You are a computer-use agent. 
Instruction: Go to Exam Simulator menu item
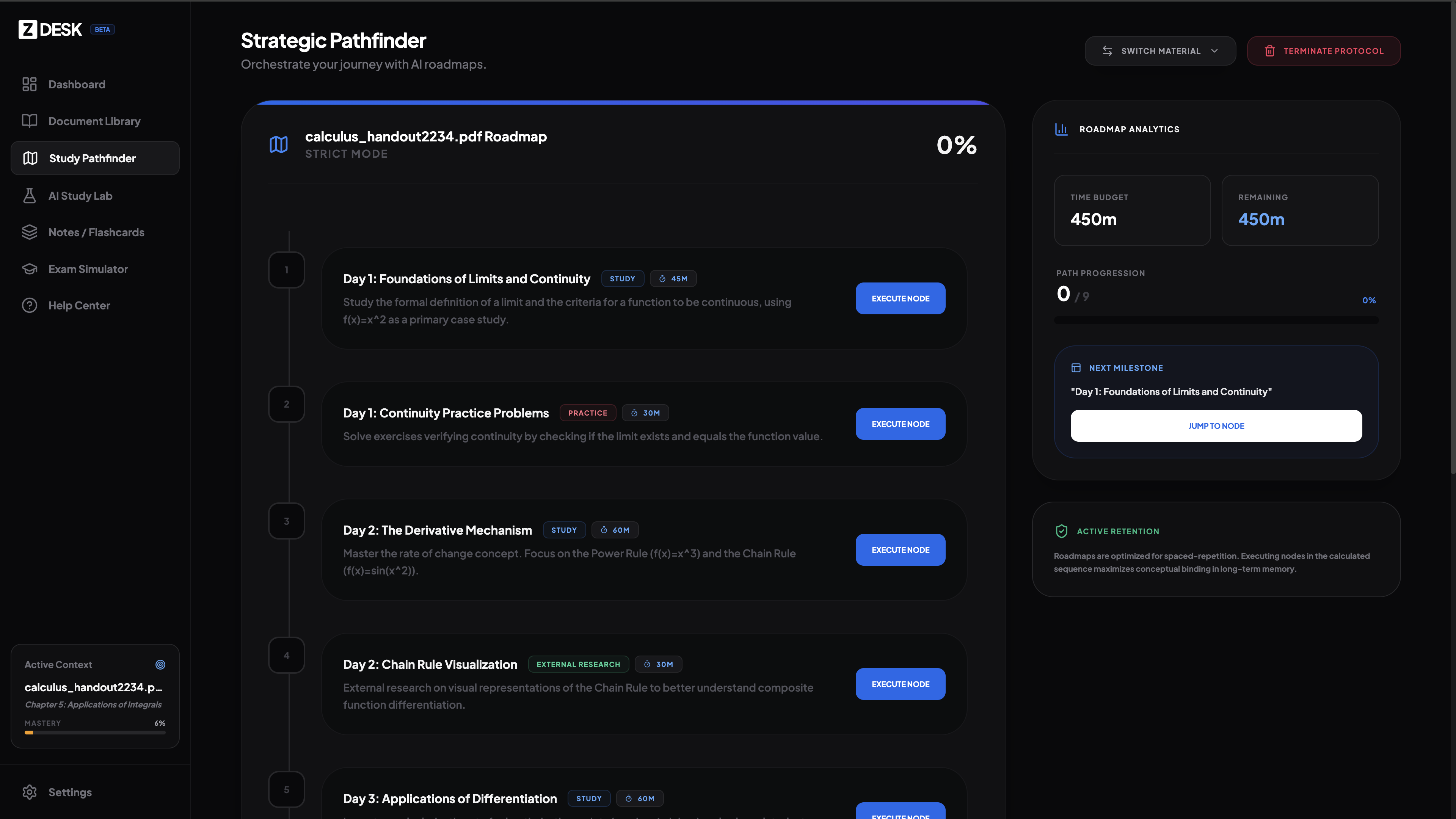coord(88,269)
